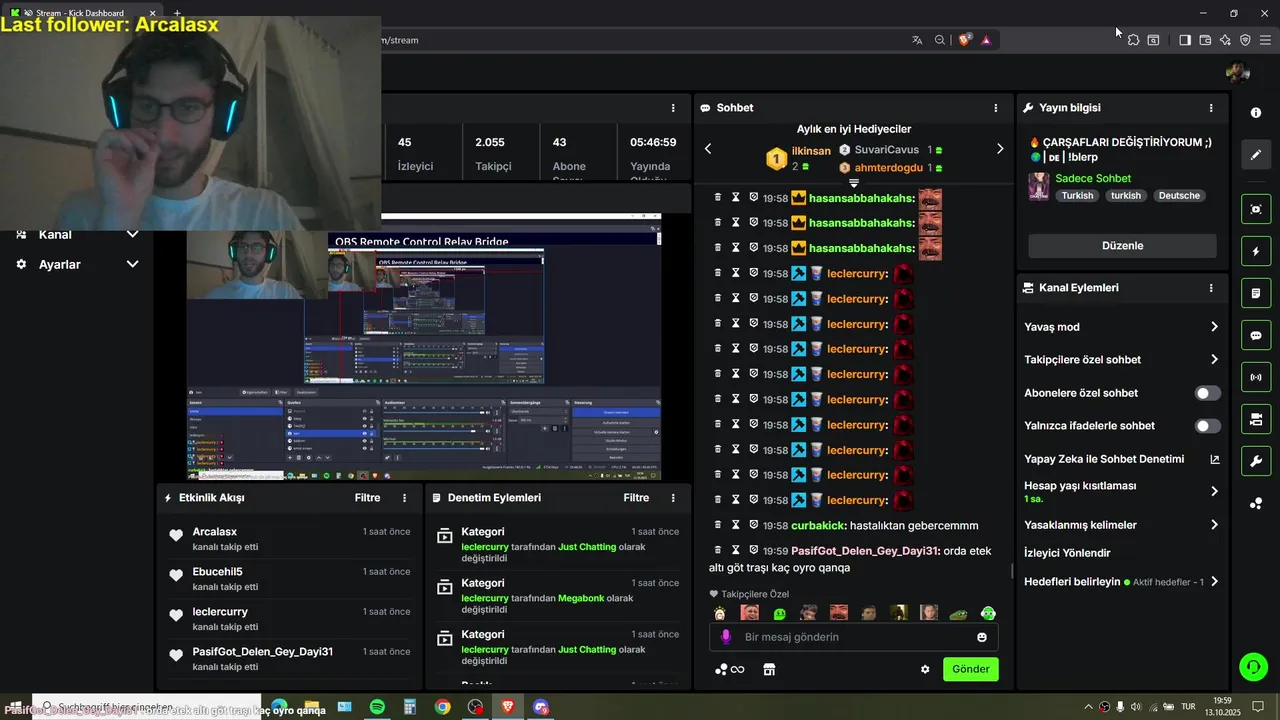
Task: Show previous top gifters with left arrow
Action: (x=708, y=149)
